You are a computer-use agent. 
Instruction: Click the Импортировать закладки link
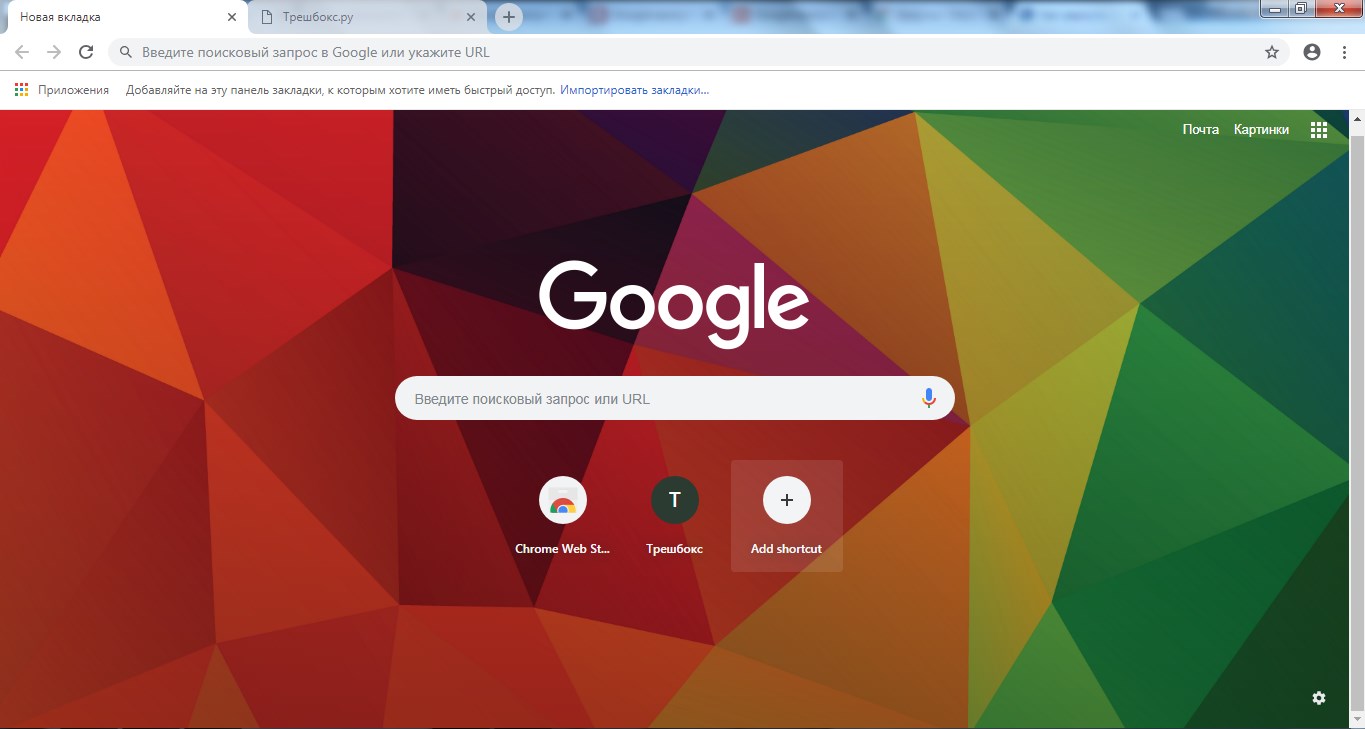634,90
